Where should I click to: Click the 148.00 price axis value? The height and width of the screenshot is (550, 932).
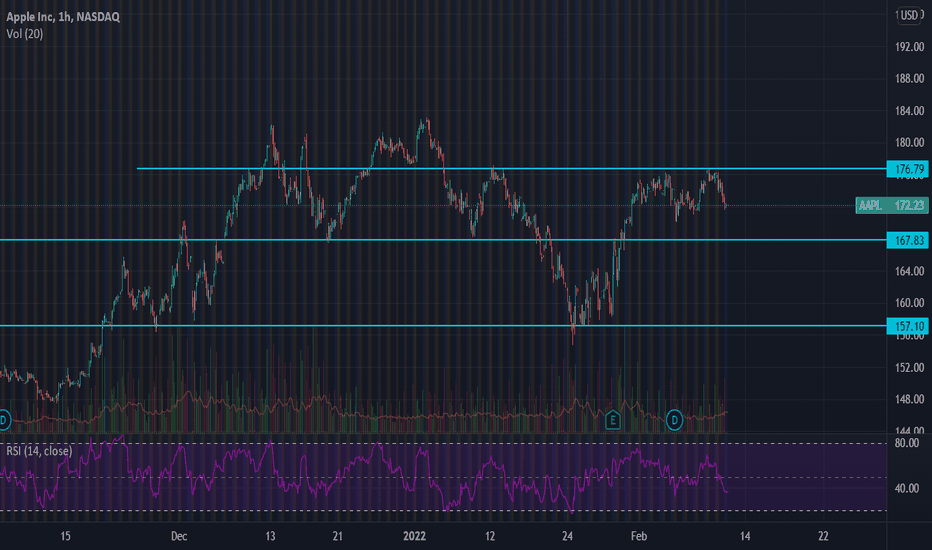coord(909,399)
